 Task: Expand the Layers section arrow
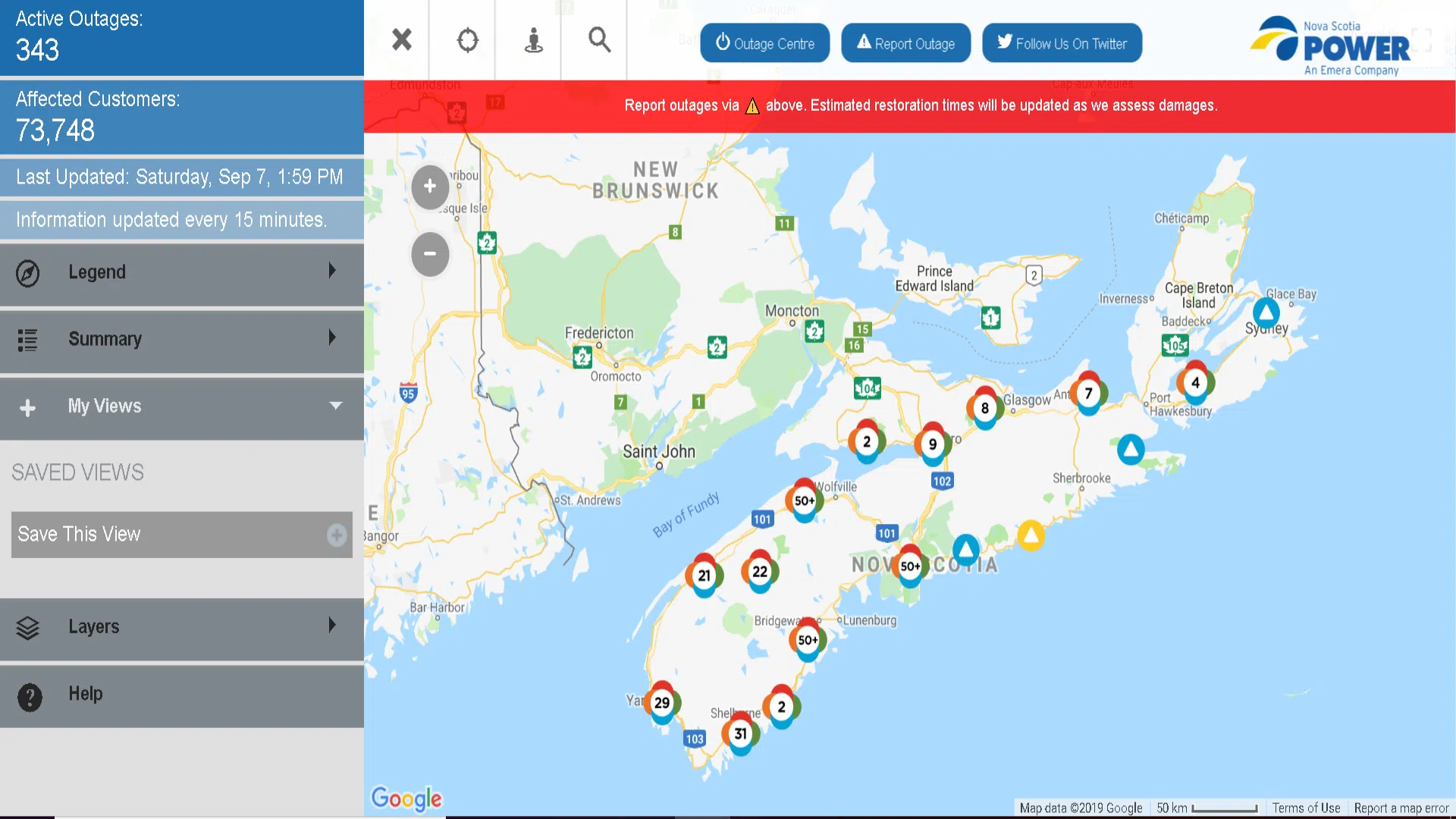tap(331, 626)
